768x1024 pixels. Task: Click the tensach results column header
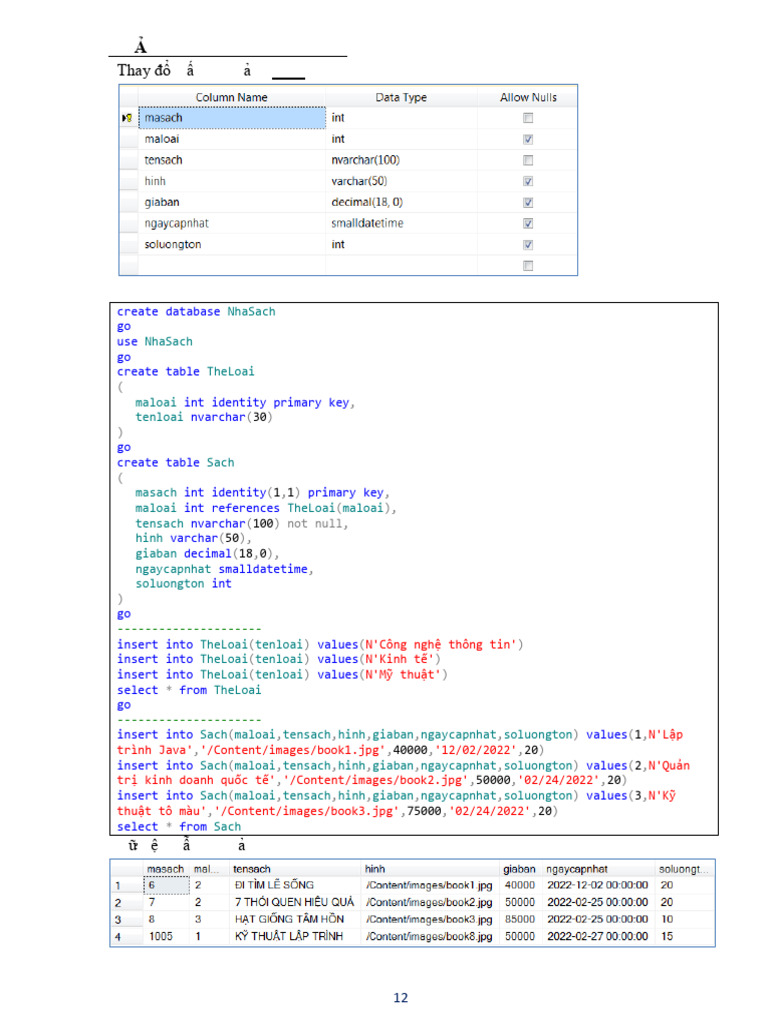(x=296, y=869)
